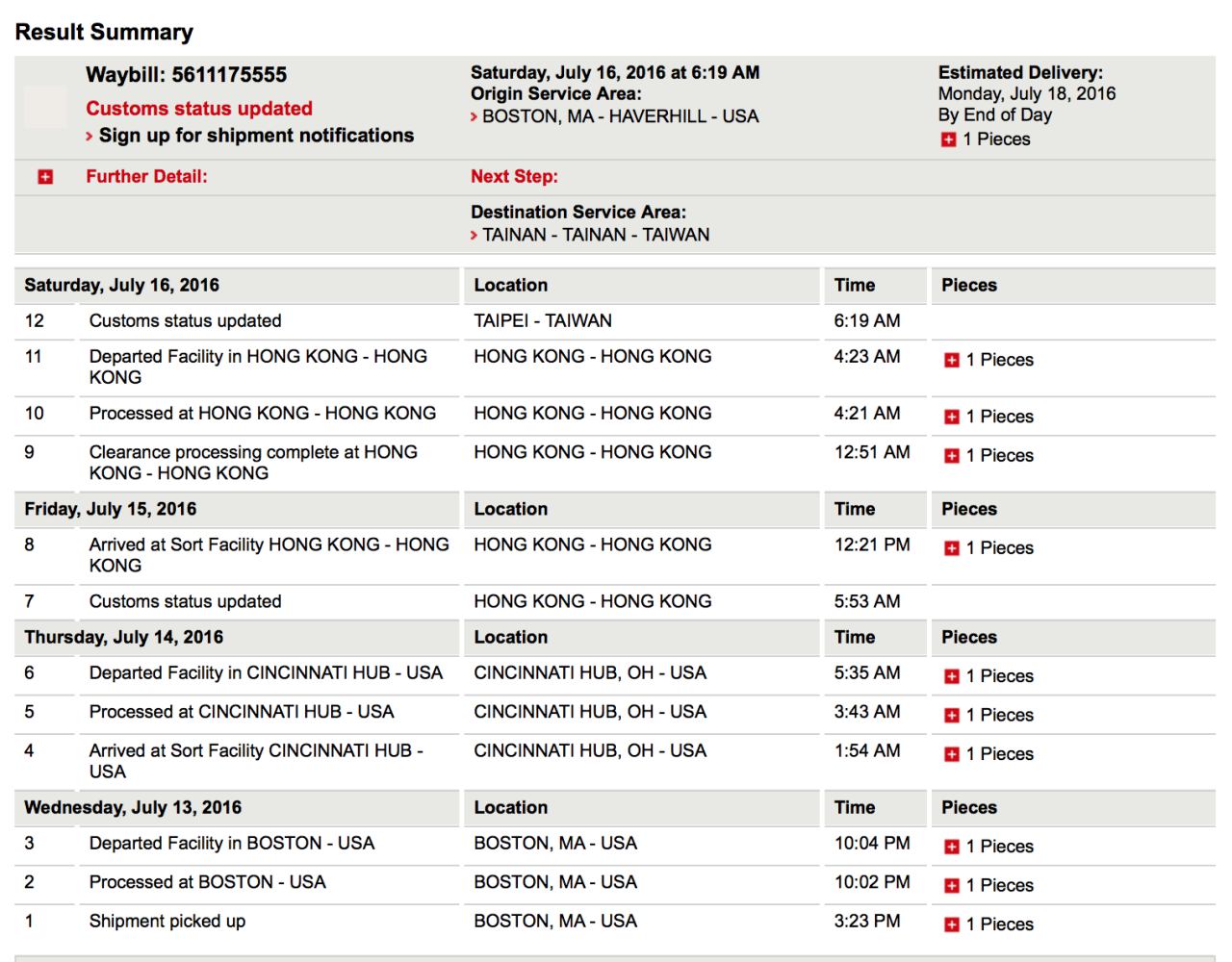Expand pieces for Departed Facility HONG KONG row

tap(952, 360)
